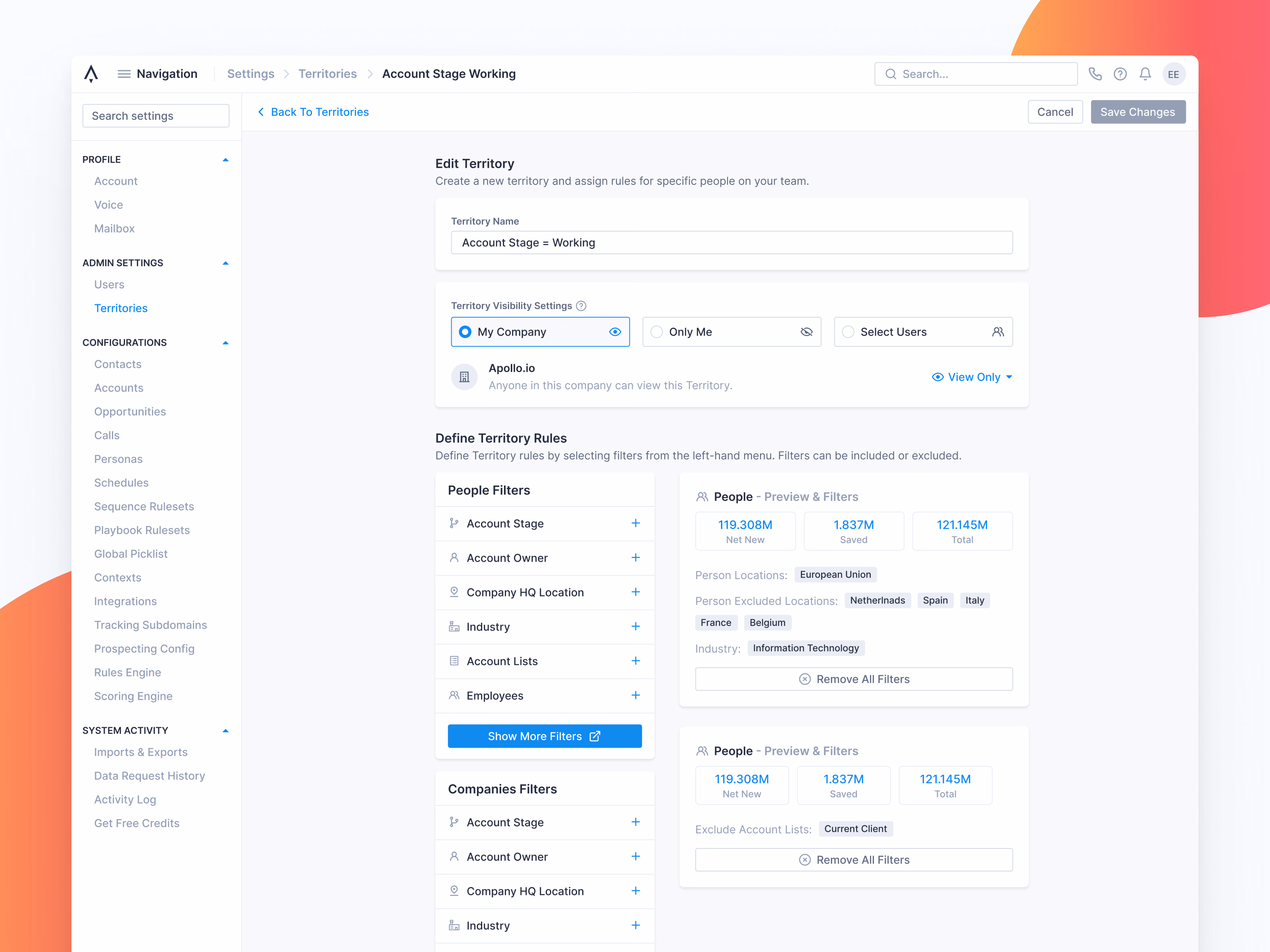Click the Settings breadcrumb
Viewport: 1270px width, 952px height.
251,74
